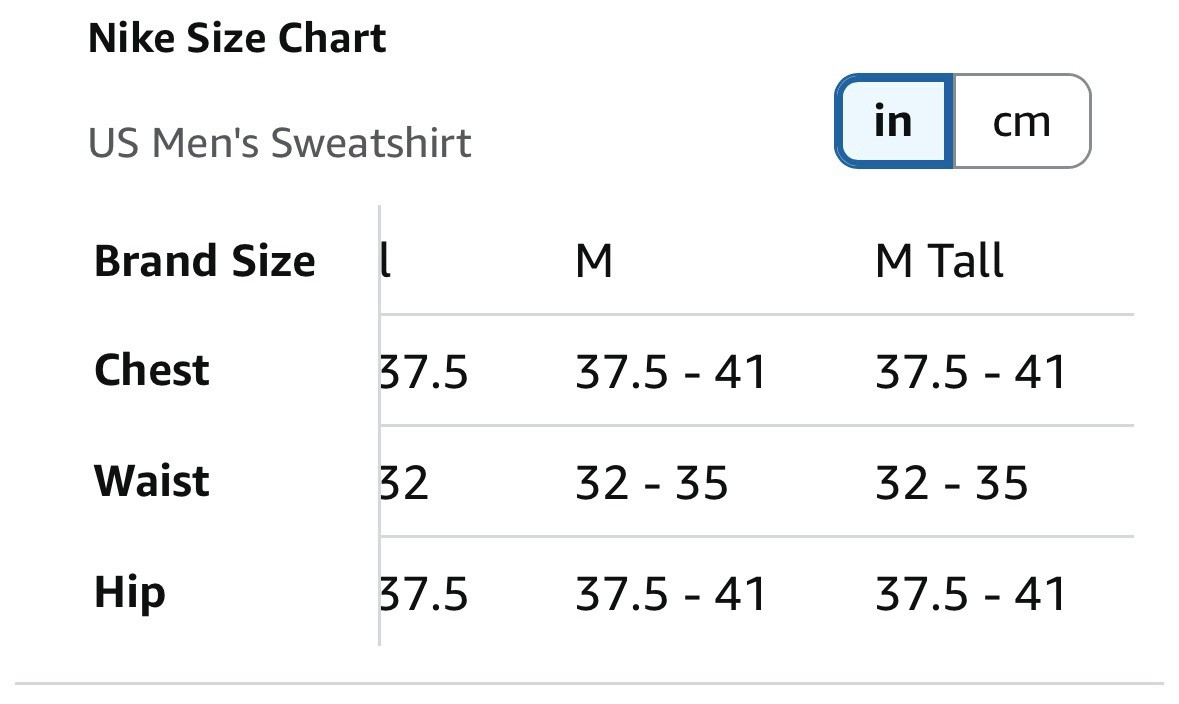Click the chest measurement for size M
The width and height of the screenshot is (1179, 704).
point(670,373)
